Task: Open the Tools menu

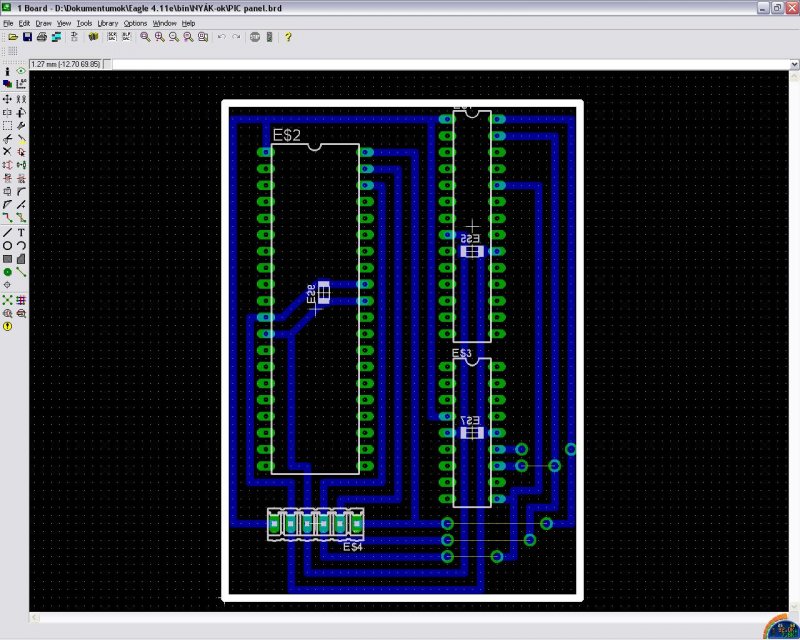Action: [84, 23]
